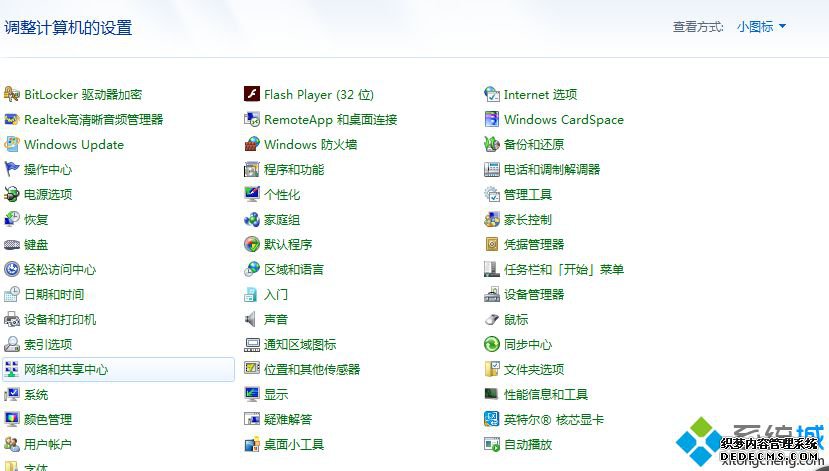Click the 个性化 icon
Image resolution: width=829 pixels, height=471 pixels.
[x=252, y=194]
